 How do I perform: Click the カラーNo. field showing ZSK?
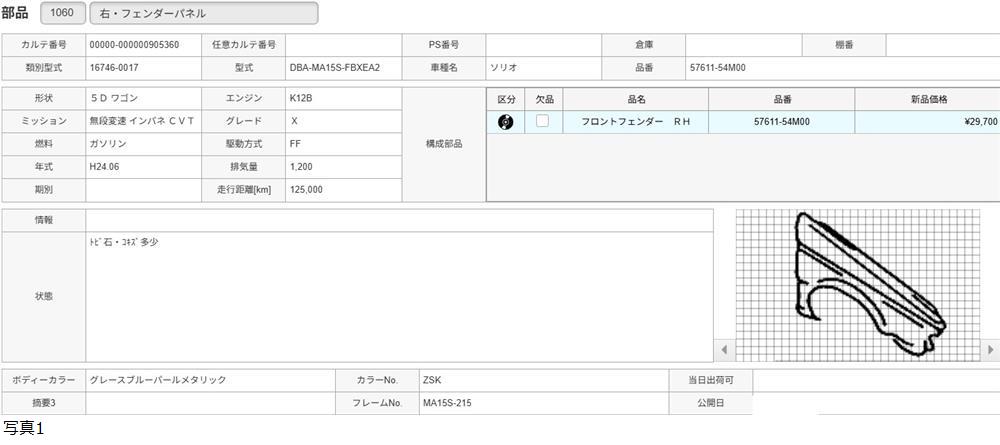[543, 381]
